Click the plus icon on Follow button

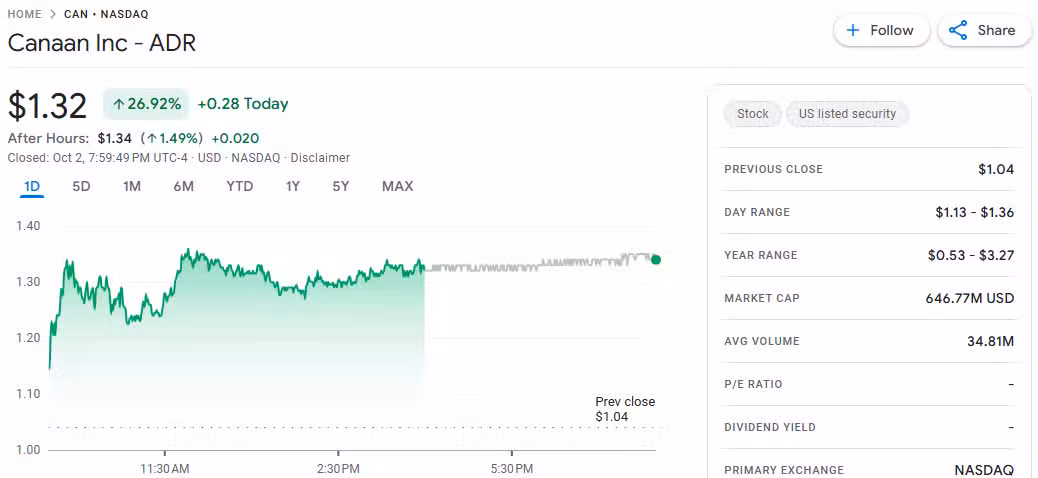tap(853, 30)
